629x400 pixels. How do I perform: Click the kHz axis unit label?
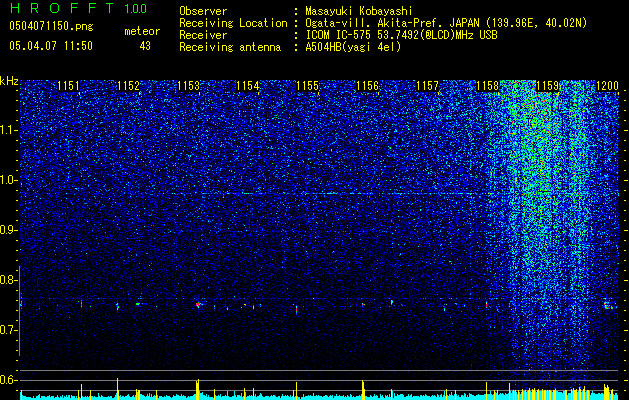(9, 81)
